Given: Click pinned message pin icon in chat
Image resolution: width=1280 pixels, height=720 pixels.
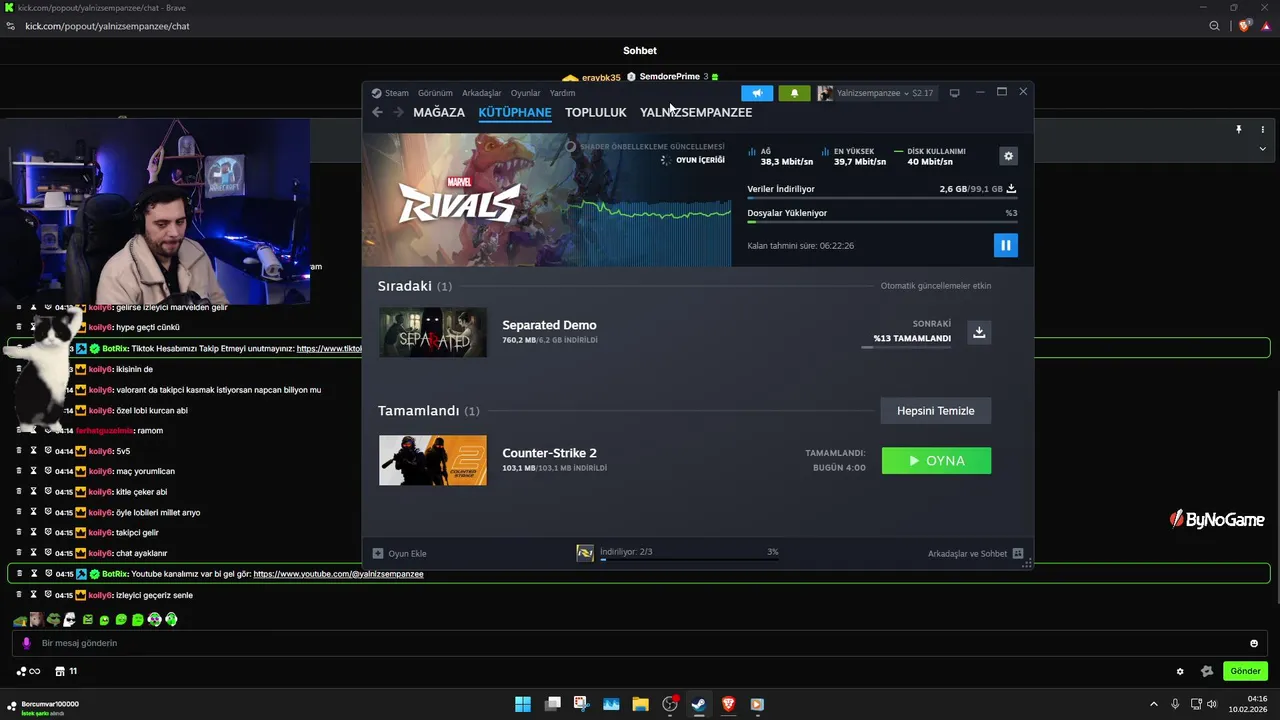Looking at the screenshot, I should click(1238, 129).
